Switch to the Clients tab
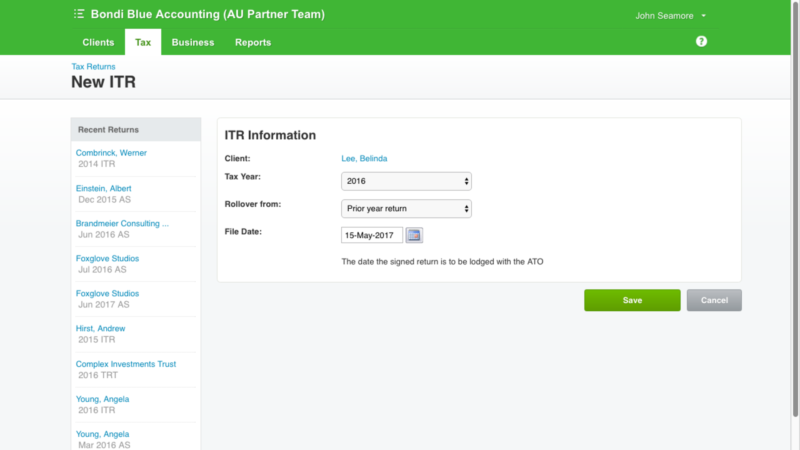800x450 pixels. click(x=97, y=43)
